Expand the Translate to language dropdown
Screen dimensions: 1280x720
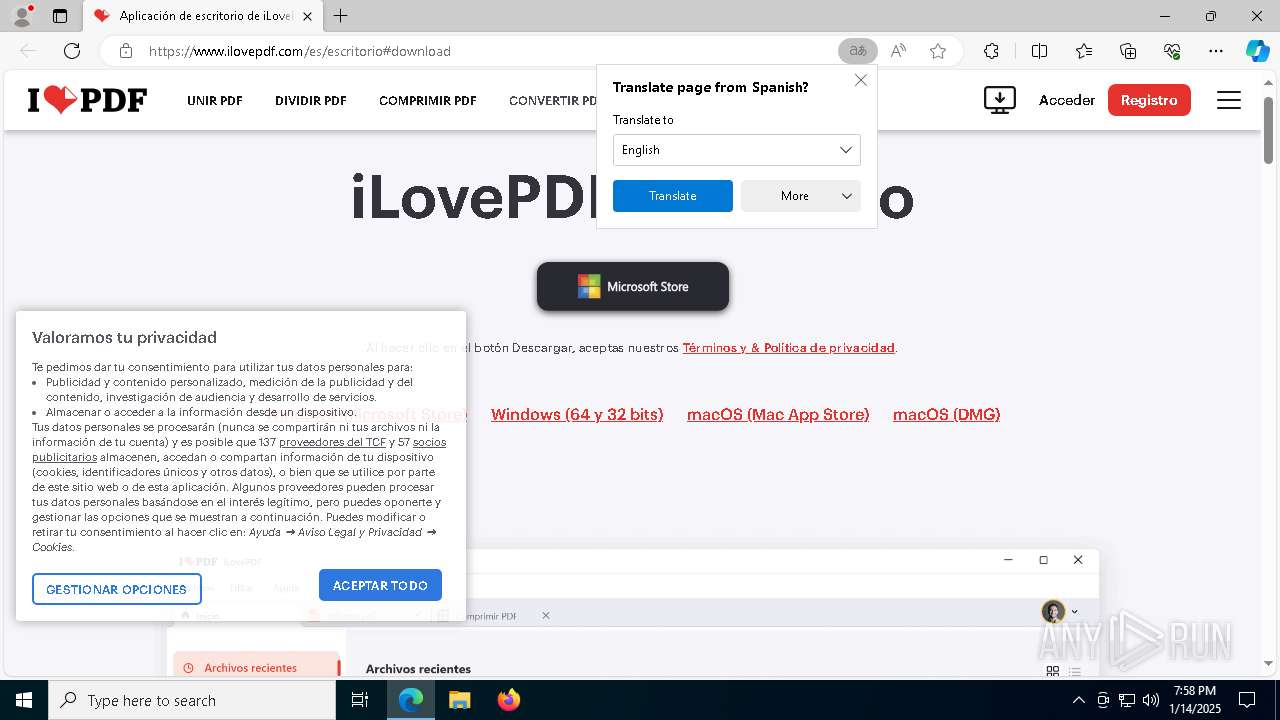(x=736, y=150)
